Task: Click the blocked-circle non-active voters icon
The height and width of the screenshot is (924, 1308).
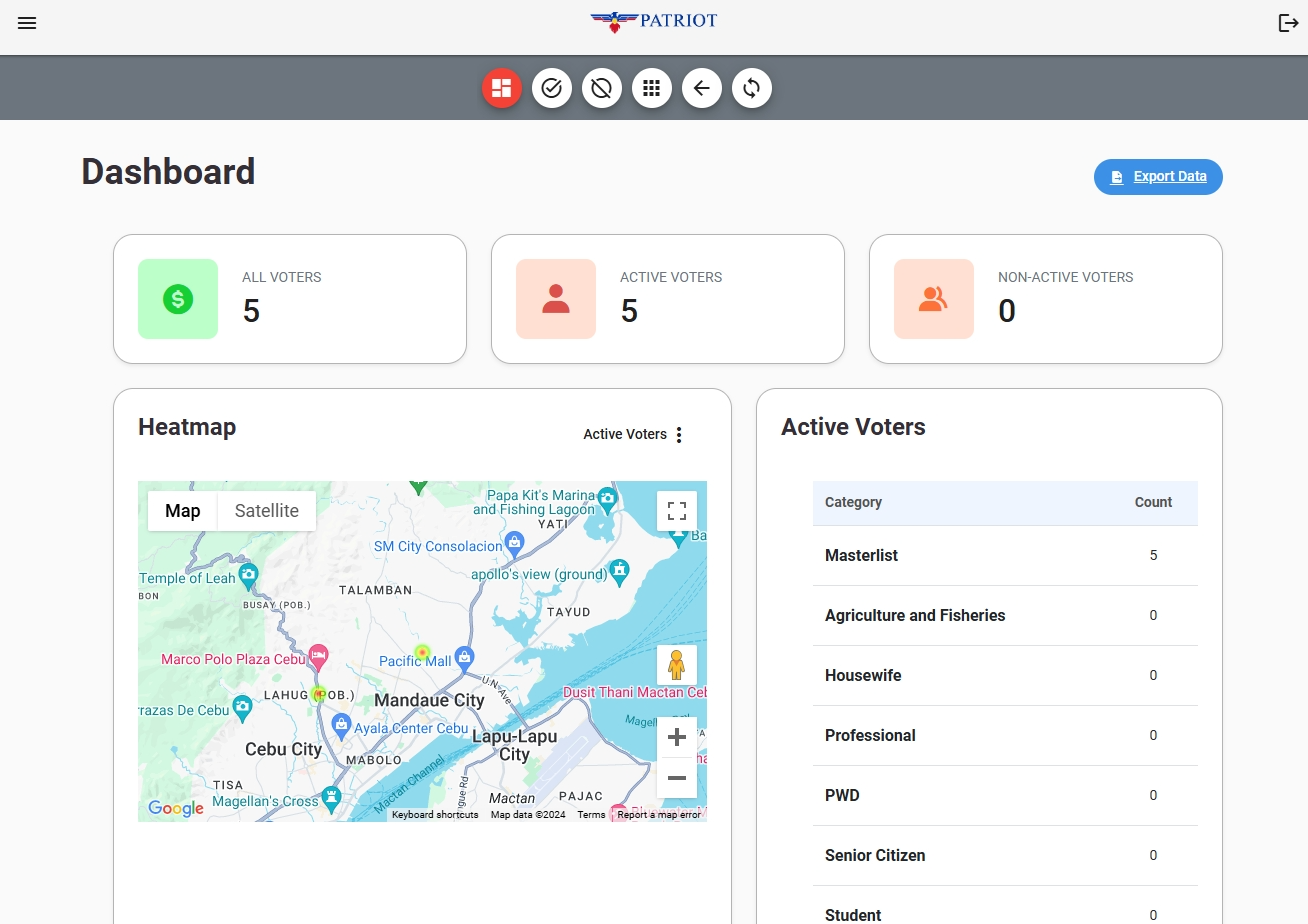Action: [x=601, y=88]
